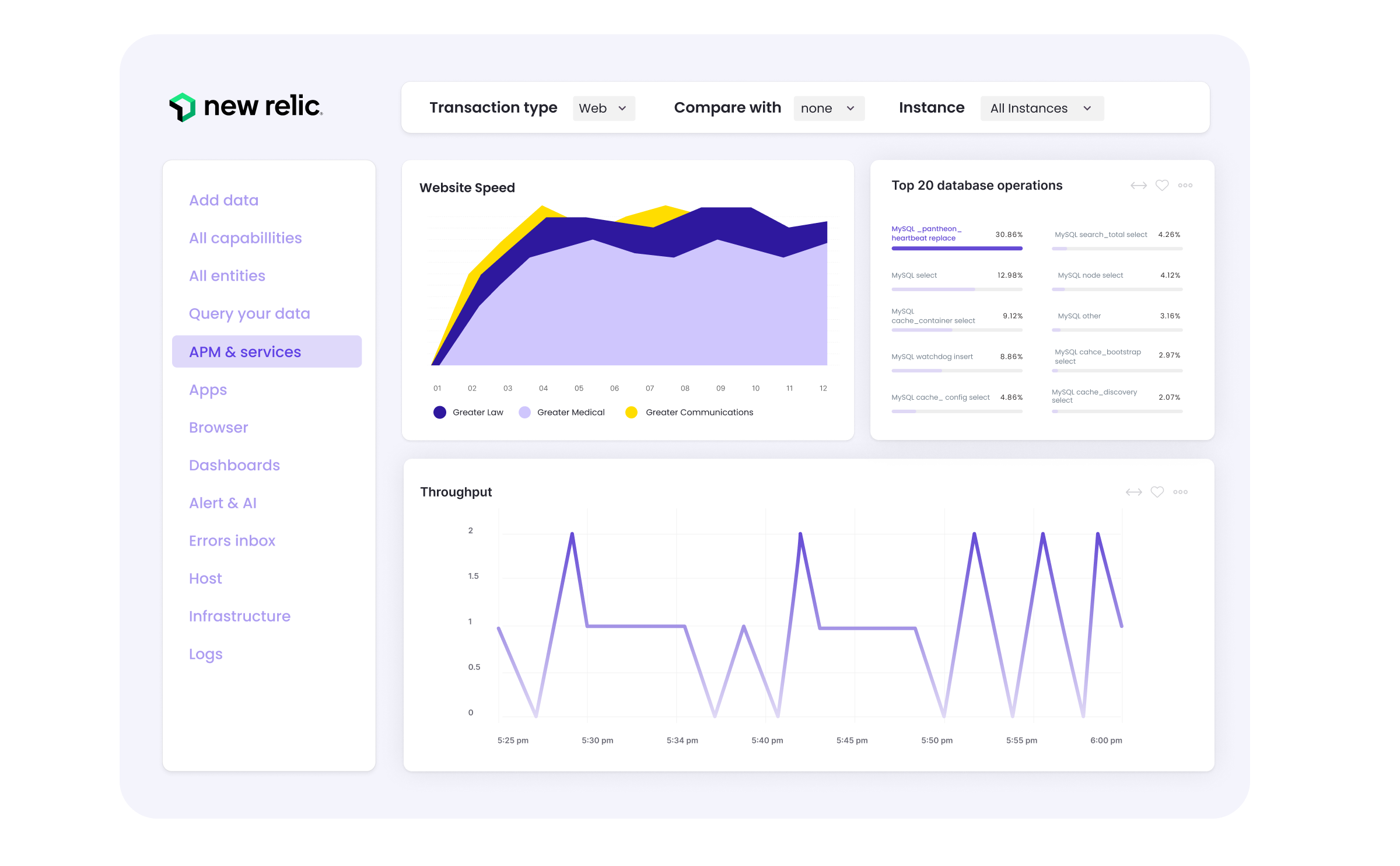The height and width of the screenshot is (866, 1400).
Task: Open more options for Throughput panel
Action: point(1180,492)
